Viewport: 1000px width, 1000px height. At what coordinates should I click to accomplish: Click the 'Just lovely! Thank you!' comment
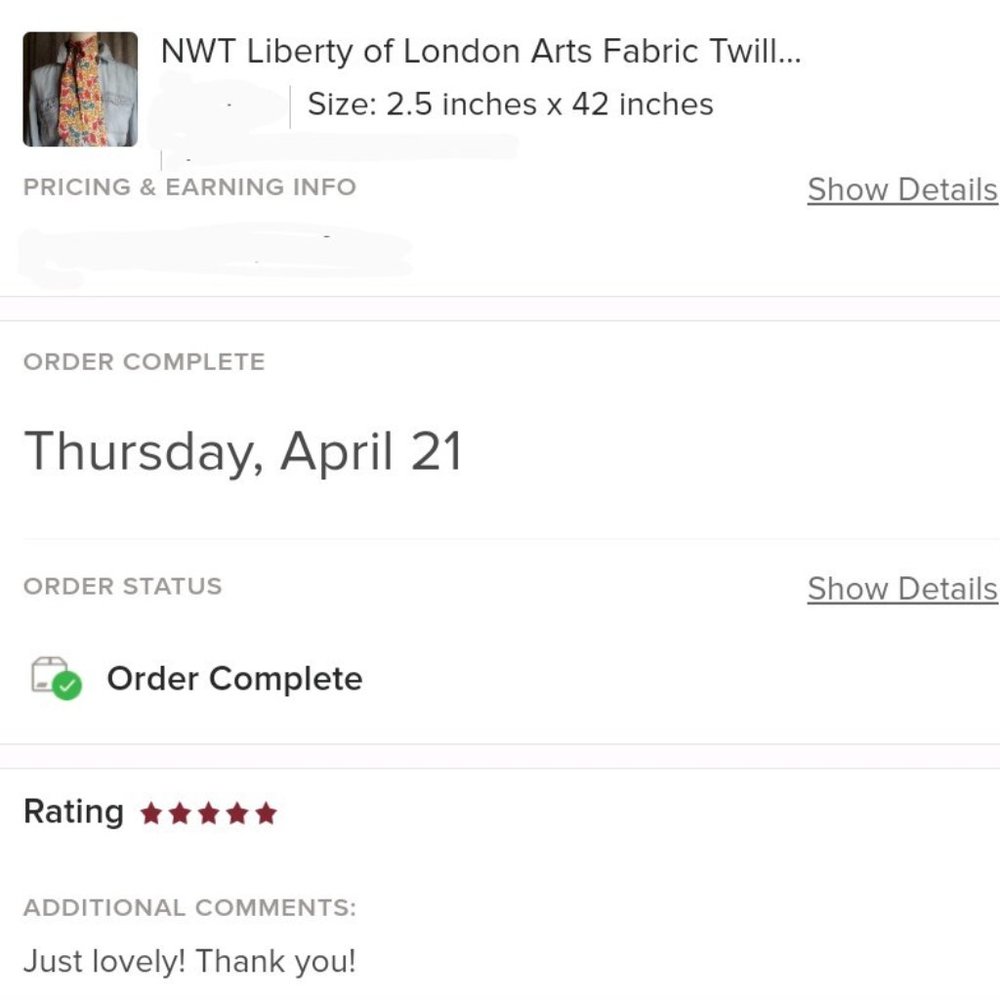coord(189,962)
